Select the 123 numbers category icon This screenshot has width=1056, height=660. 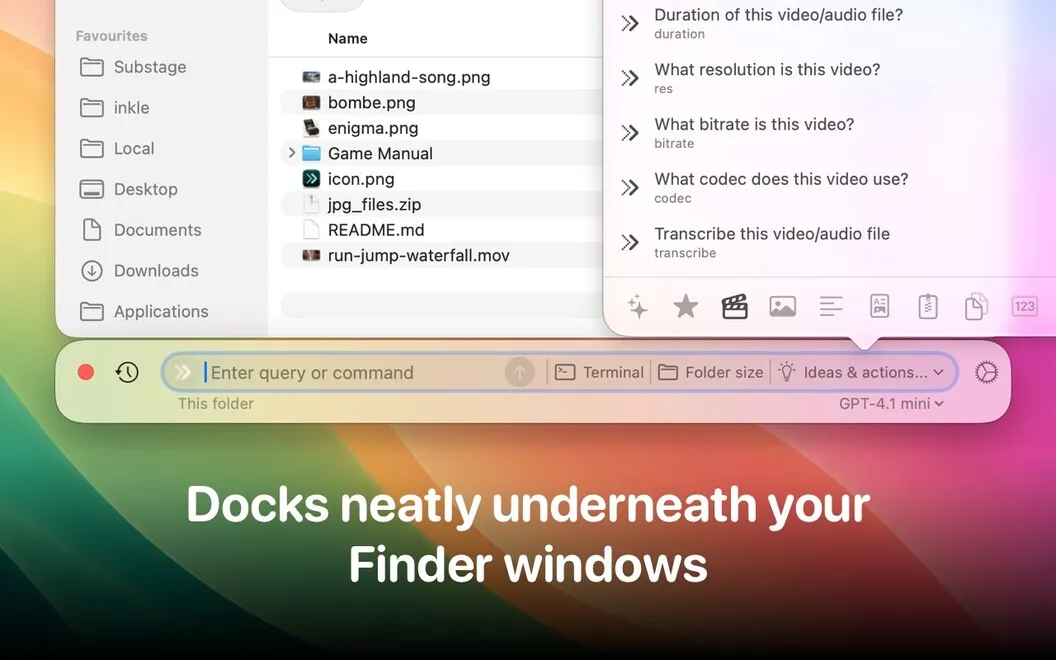[x=1024, y=306]
